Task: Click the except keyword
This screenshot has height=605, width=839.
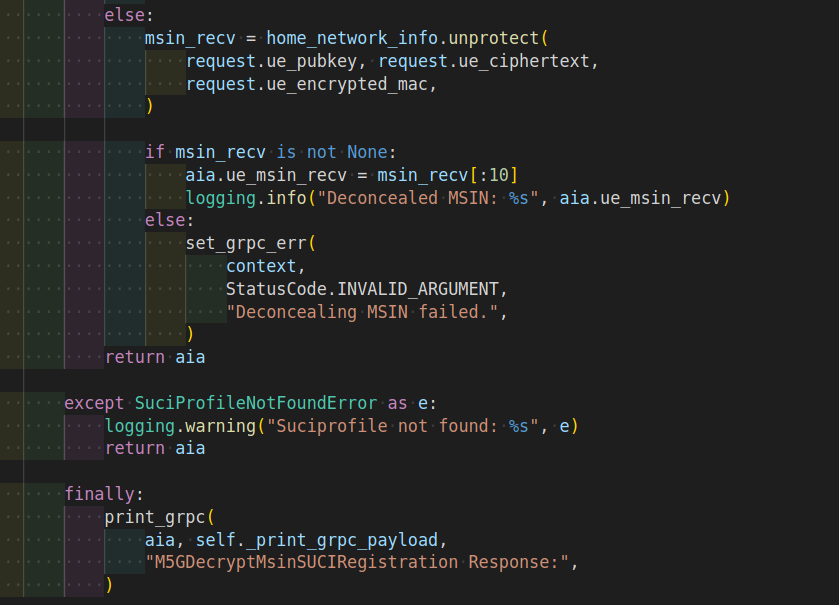Action: point(94,403)
